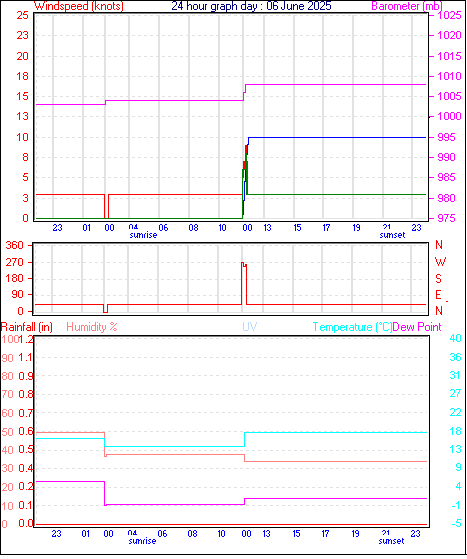The width and height of the screenshot is (467, 559).
Task: Click the 5 knots windspeed axis value
Action: (x=25, y=177)
